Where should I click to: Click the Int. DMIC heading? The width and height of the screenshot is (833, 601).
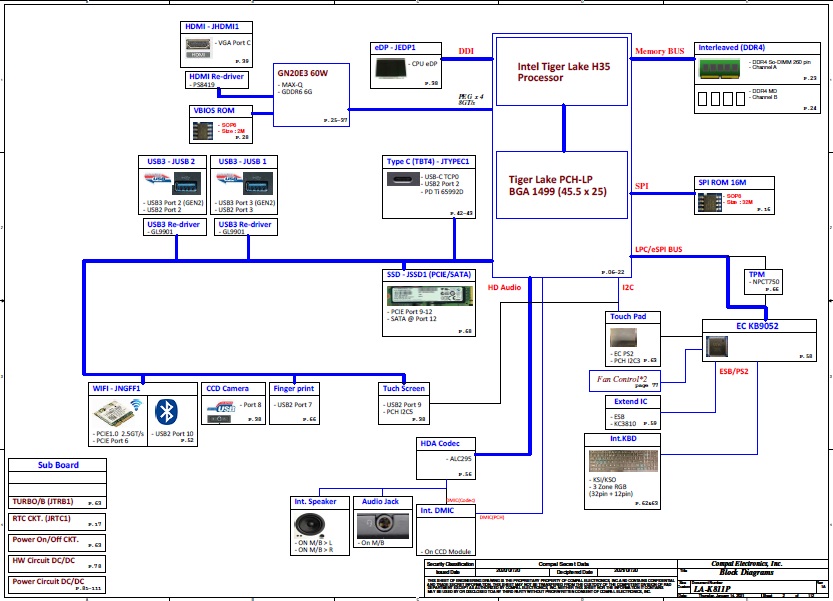pos(437,510)
